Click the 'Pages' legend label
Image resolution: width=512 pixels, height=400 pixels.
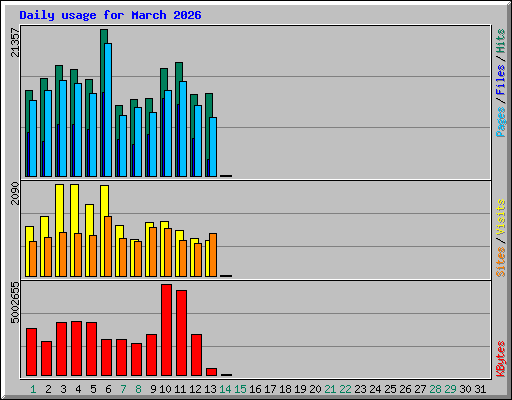click(x=501, y=122)
